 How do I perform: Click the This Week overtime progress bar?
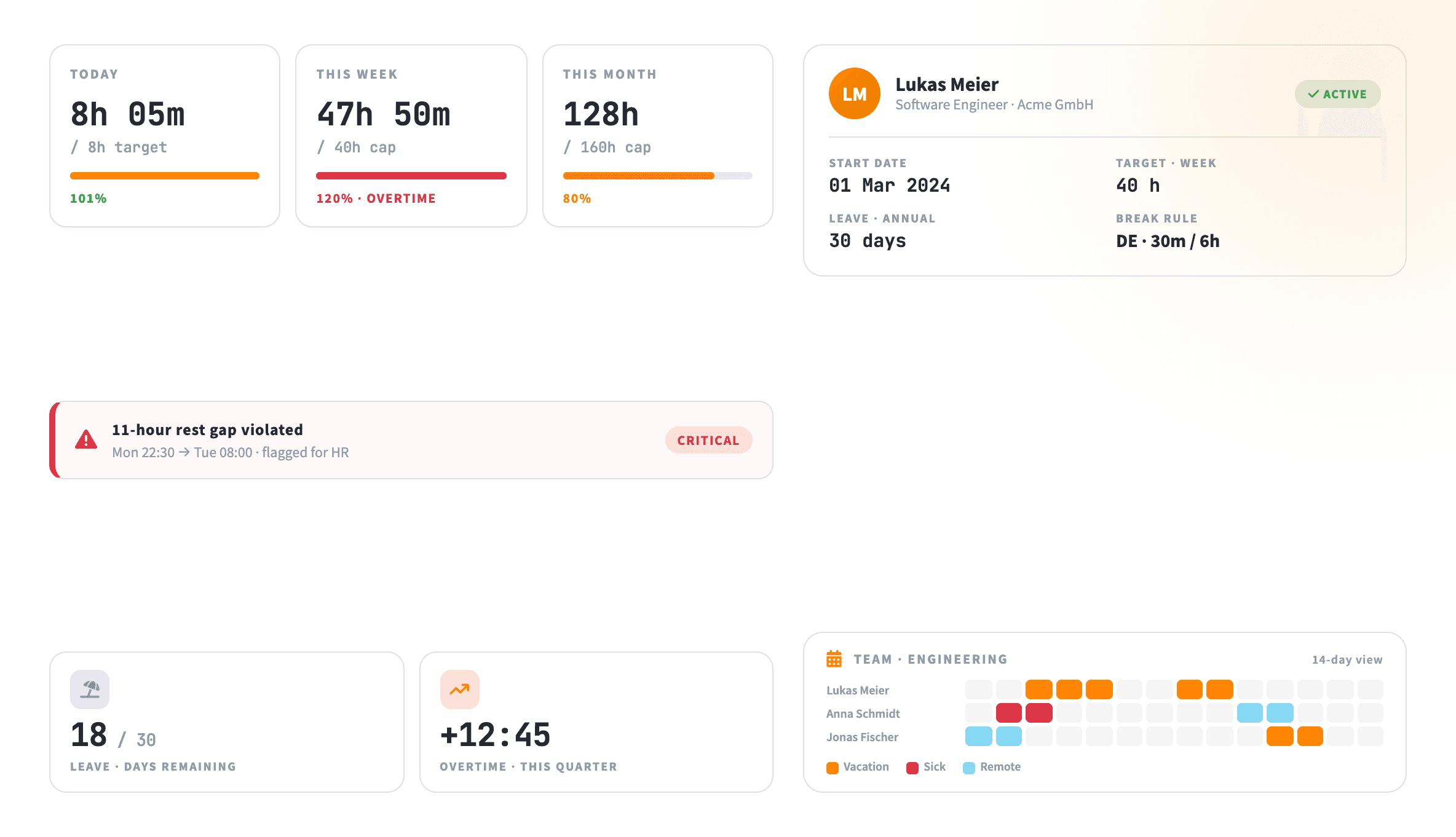(411, 176)
